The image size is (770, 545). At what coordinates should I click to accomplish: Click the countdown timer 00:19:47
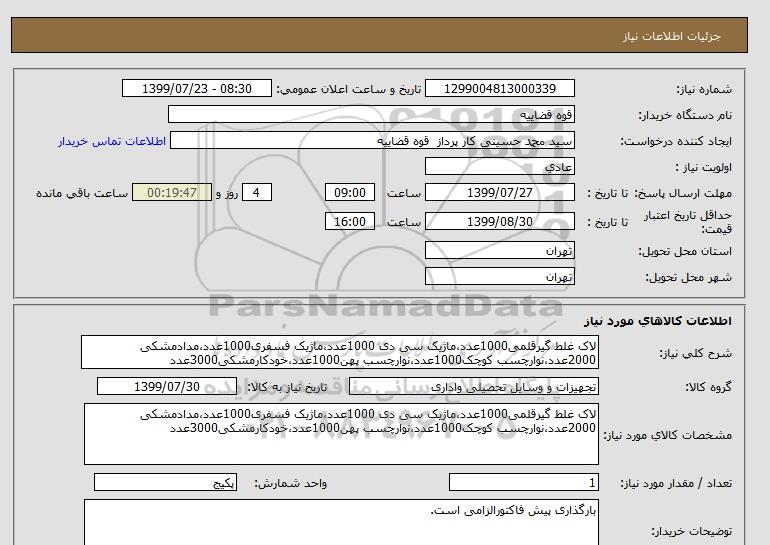(x=172, y=192)
